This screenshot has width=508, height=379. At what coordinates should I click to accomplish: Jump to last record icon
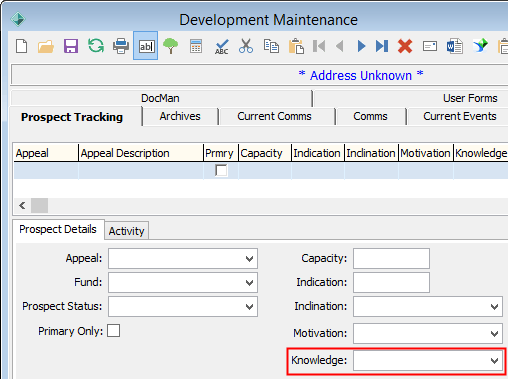382,46
